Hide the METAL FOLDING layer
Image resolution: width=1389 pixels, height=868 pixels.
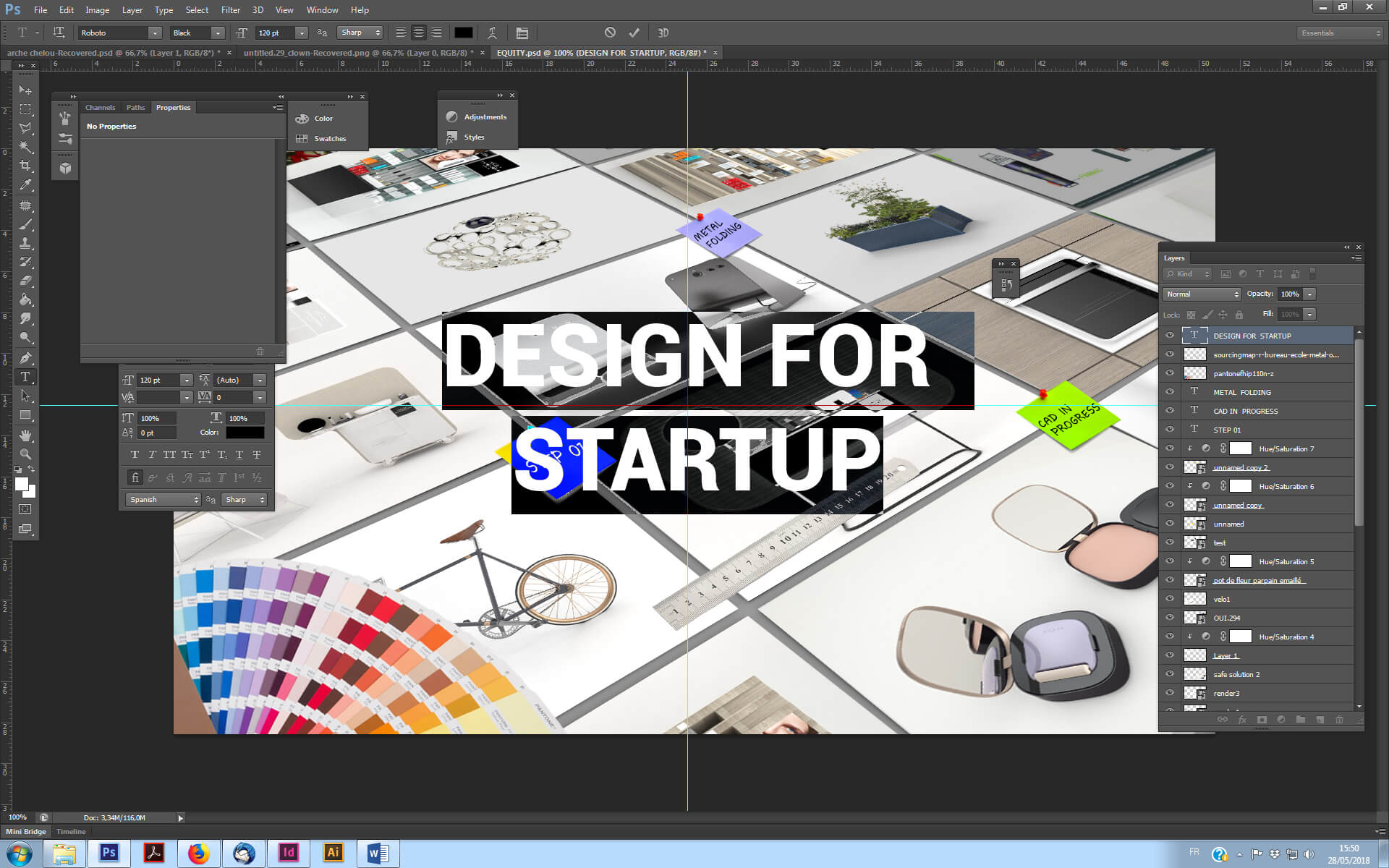pos(1170,392)
